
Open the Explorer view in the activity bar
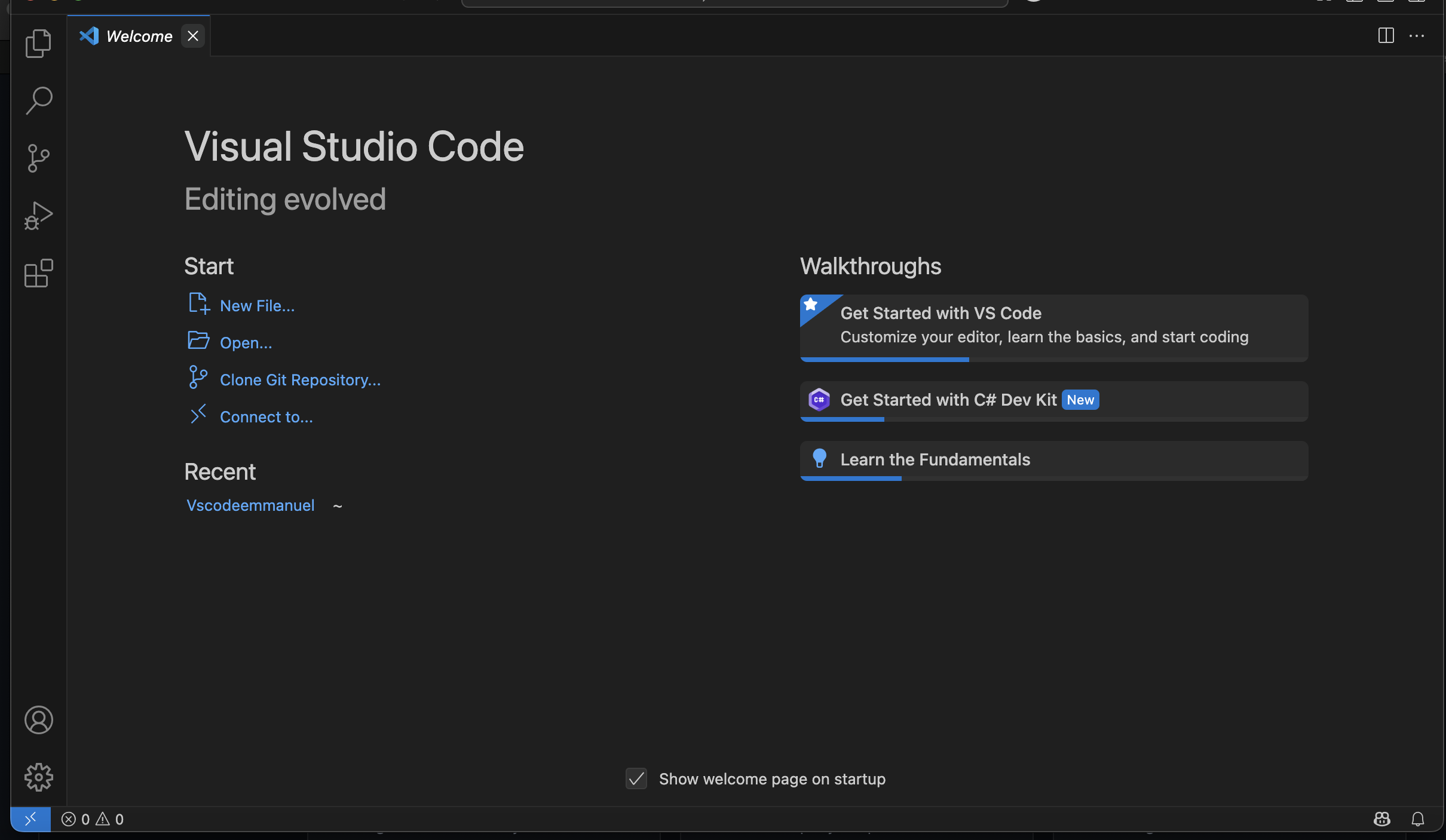click(x=39, y=44)
